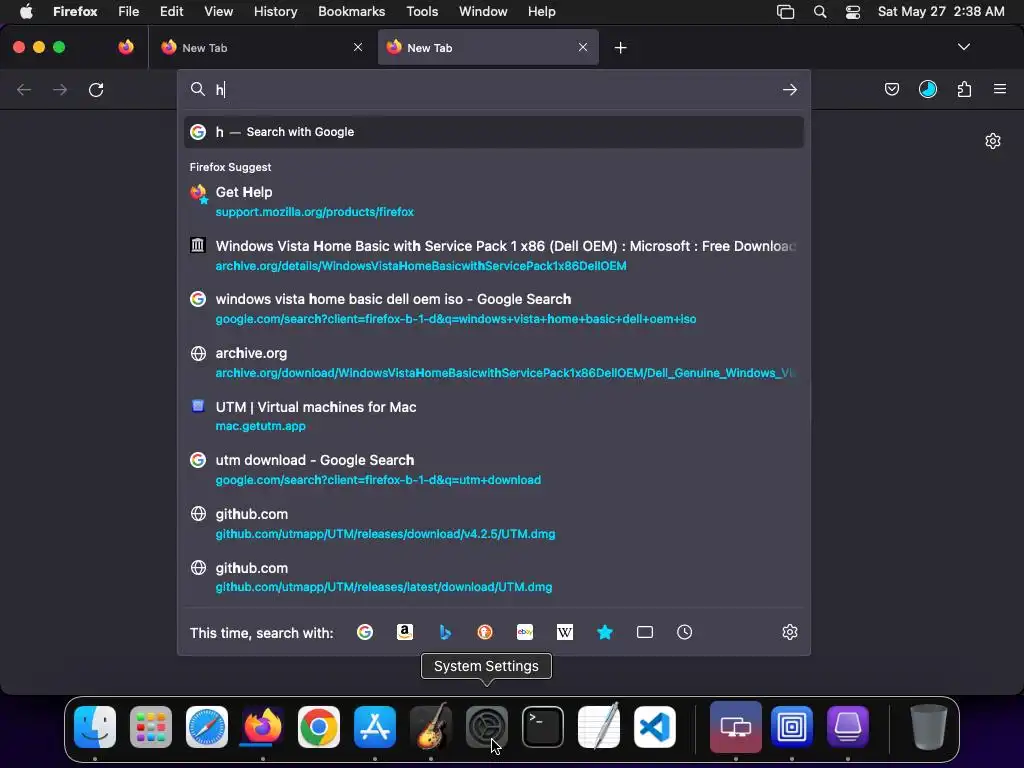Search this time with eBay
The width and height of the screenshot is (1024, 768).
525,632
